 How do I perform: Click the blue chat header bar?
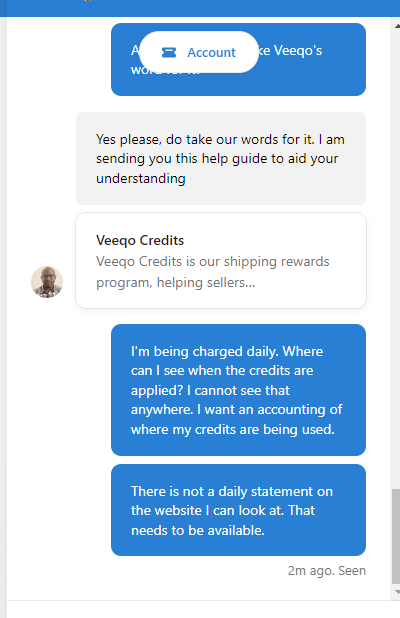point(200,8)
